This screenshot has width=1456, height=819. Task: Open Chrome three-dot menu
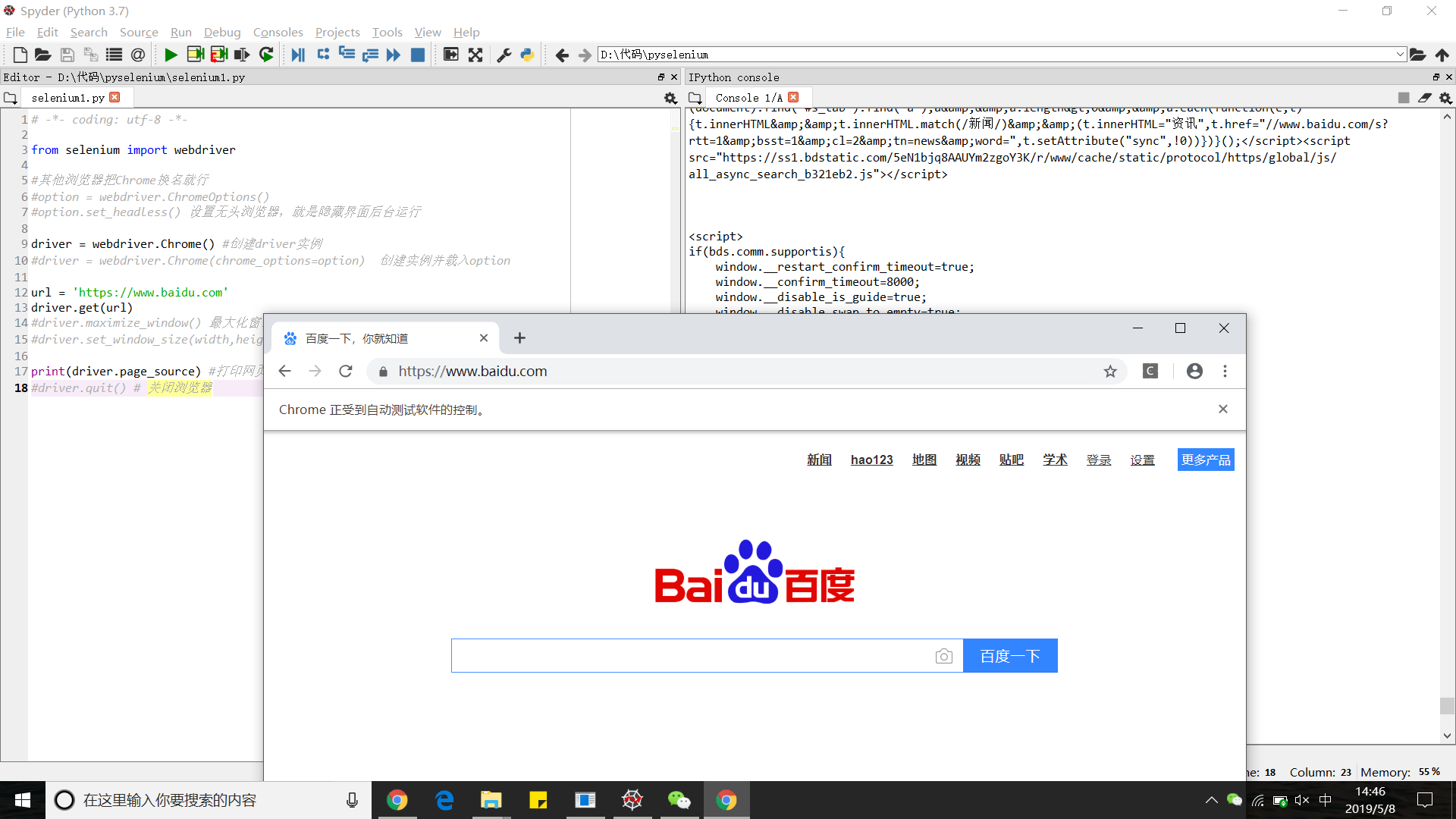[x=1225, y=371]
